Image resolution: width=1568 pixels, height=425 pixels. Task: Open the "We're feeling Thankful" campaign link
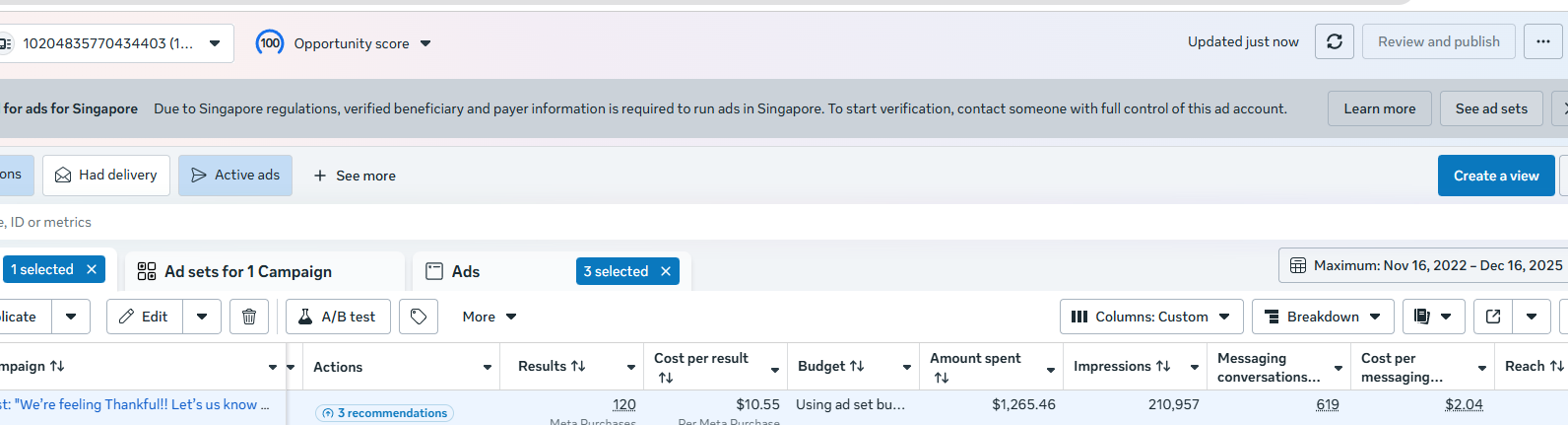click(135, 404)
